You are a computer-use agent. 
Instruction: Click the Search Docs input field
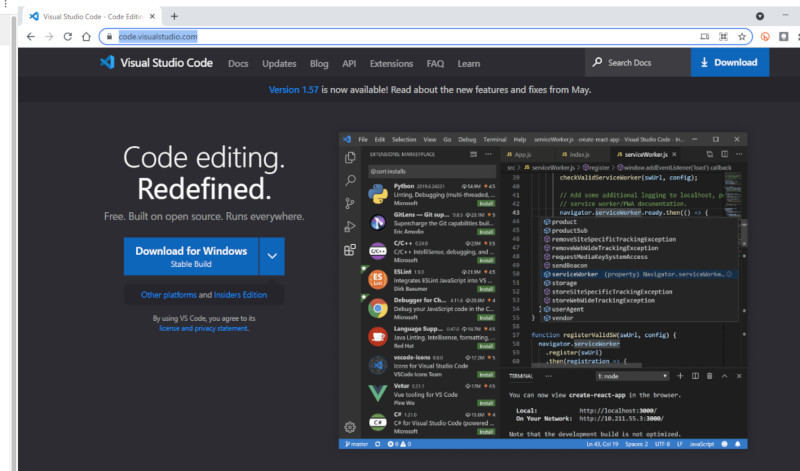point(640,63)
